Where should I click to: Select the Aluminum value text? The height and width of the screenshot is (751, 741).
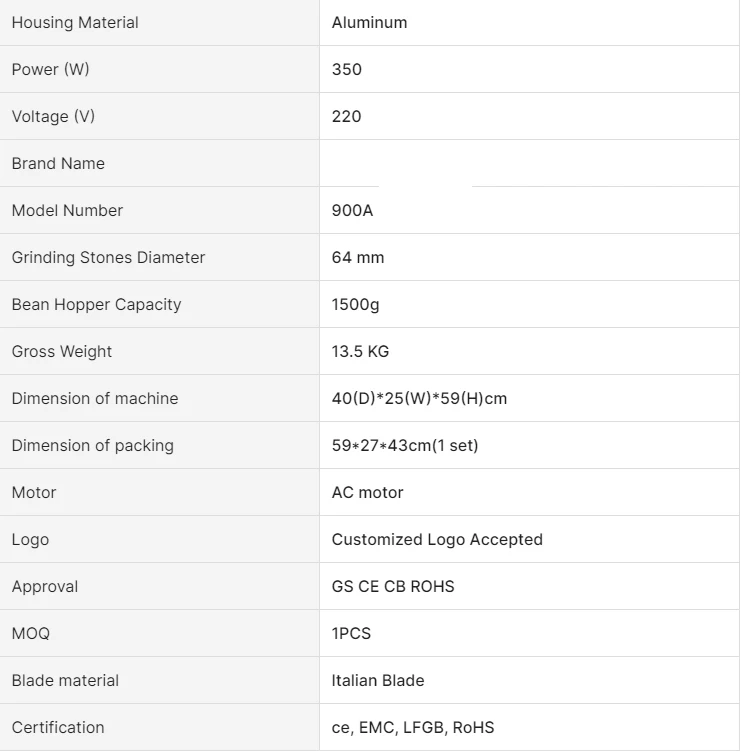369,22
